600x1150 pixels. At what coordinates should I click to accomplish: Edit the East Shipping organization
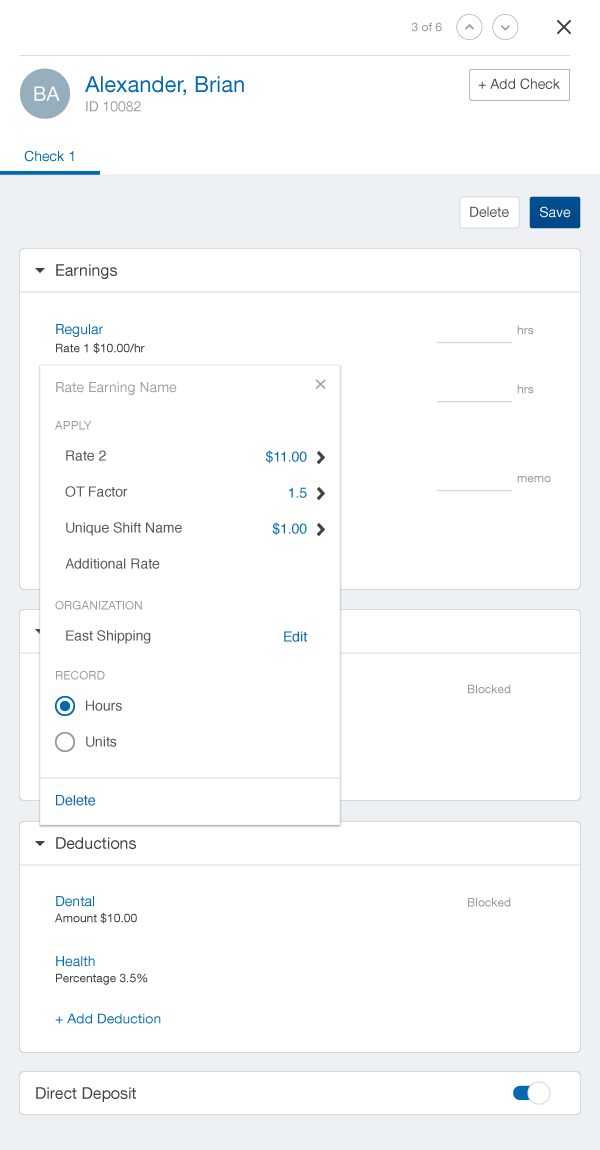tap(295, 636)
